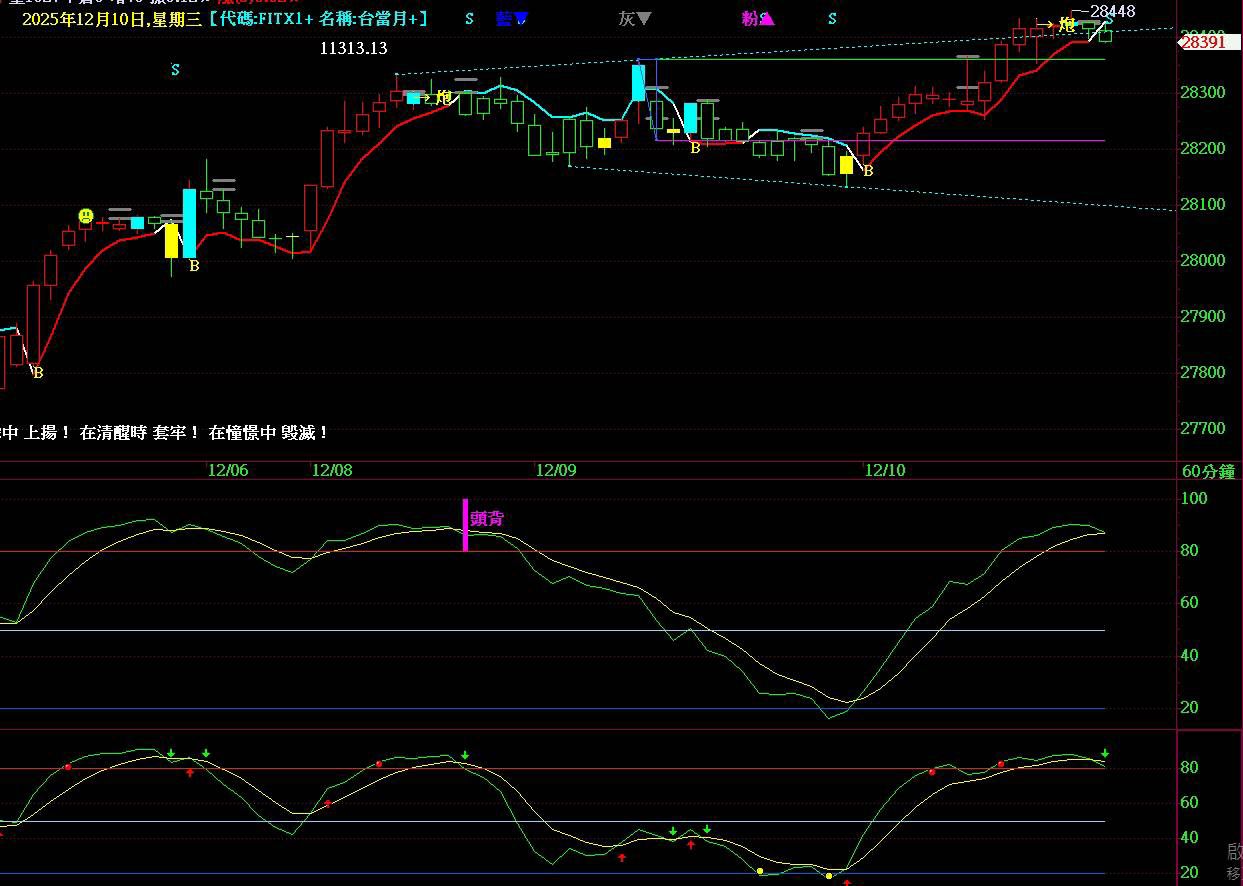Viewport: 1243px width, 886px height.
Task: Toggle the gray 灰▼ indicator
Action: 634,19
